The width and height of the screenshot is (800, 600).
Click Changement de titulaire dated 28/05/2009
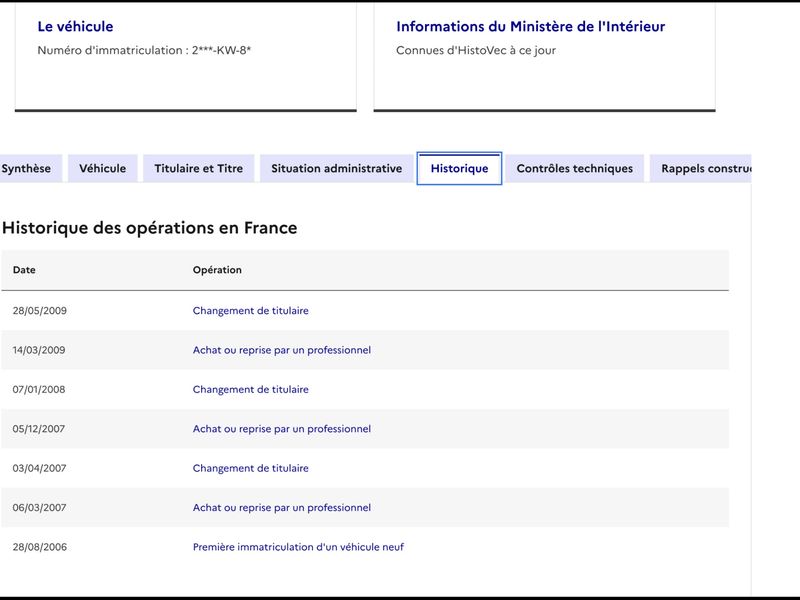click(x=251, y=311)
